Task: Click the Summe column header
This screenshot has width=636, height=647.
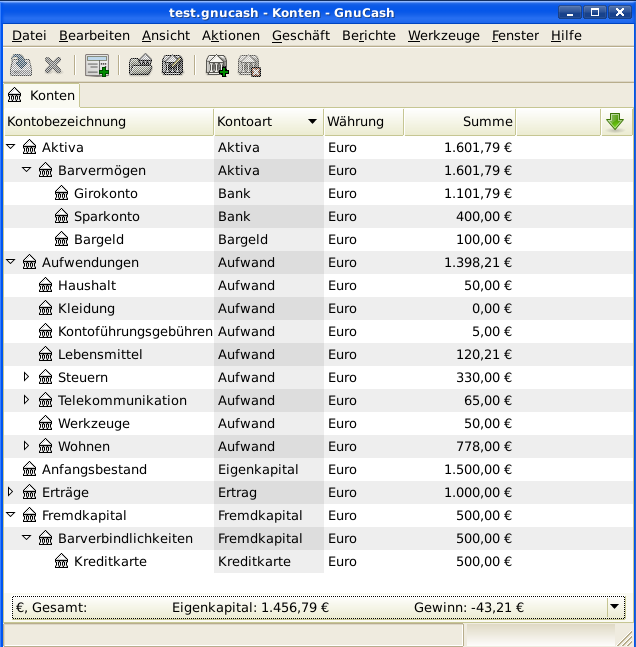Action: [460, 122]
